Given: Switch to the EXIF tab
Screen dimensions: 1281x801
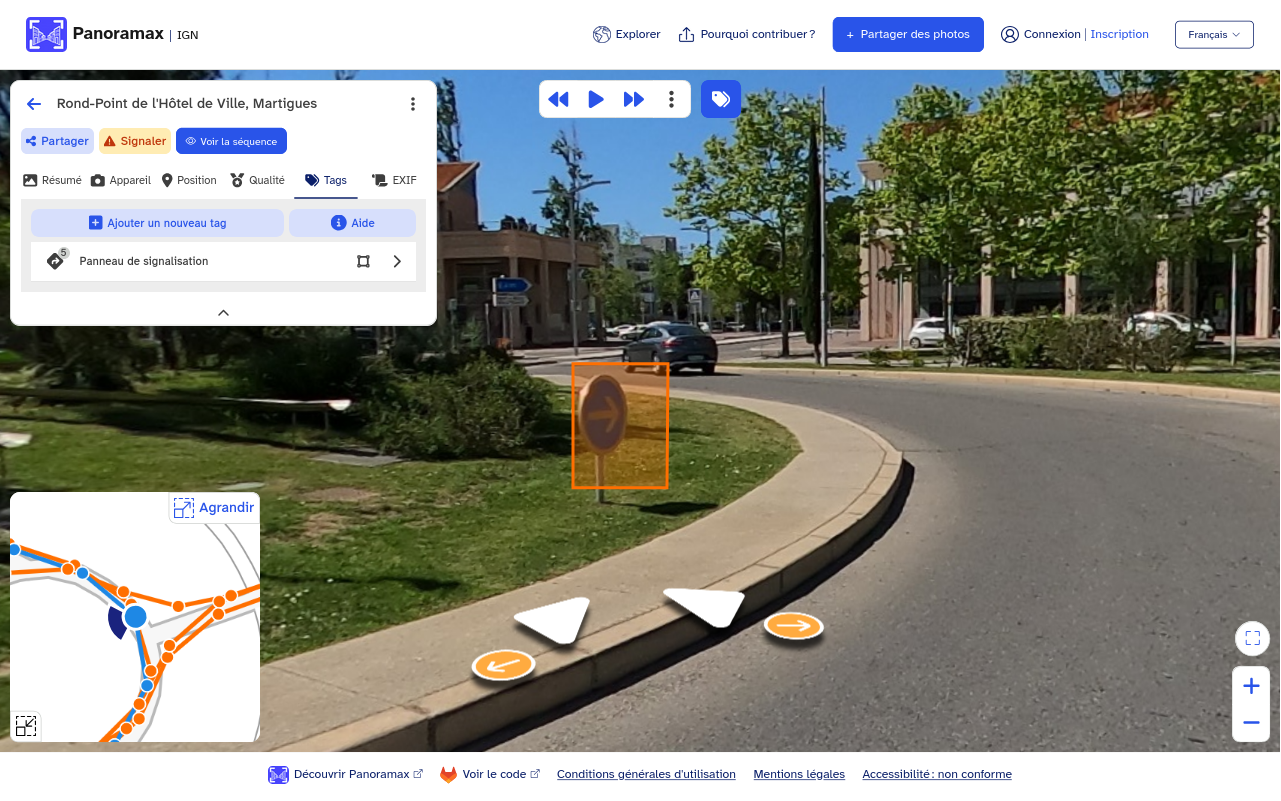Looking at the screenshot, I should [x=394, y=180].
